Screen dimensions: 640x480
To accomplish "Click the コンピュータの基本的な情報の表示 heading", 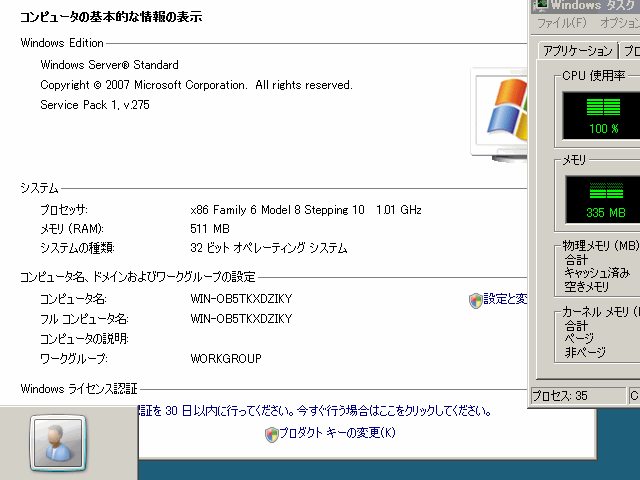I will (111, 17).
